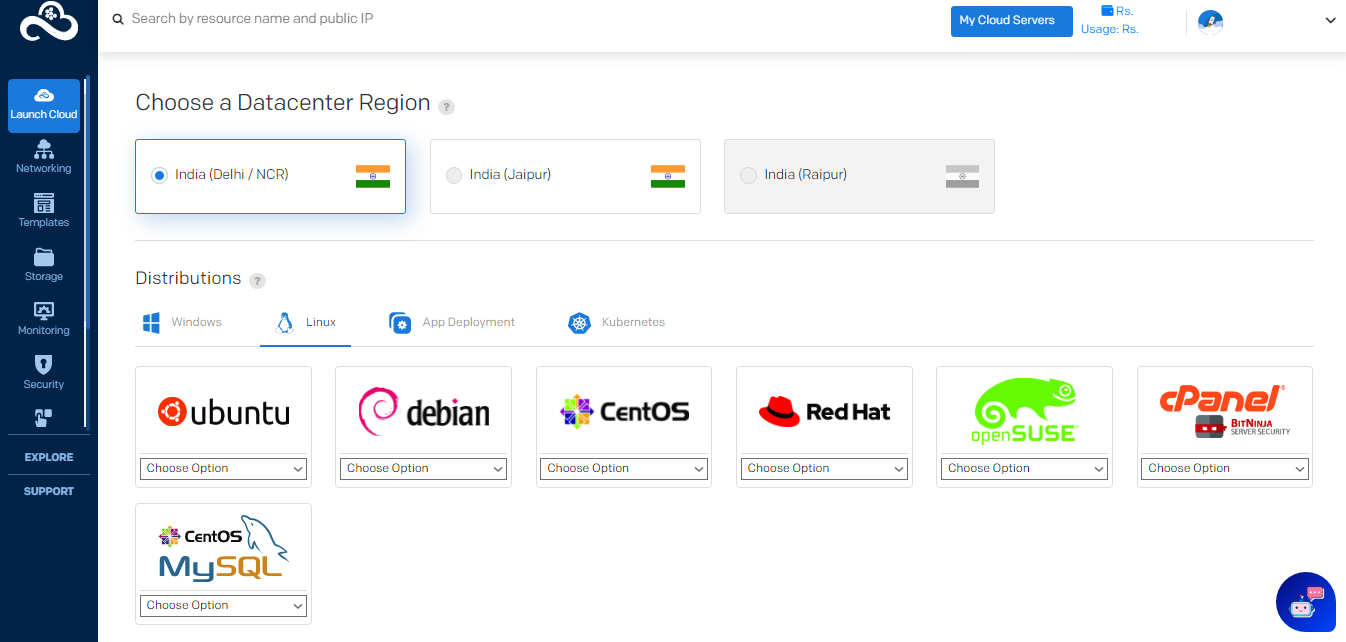
Task: Click the Datacenter Region help question mark
Action: click(x=446, y=106)
